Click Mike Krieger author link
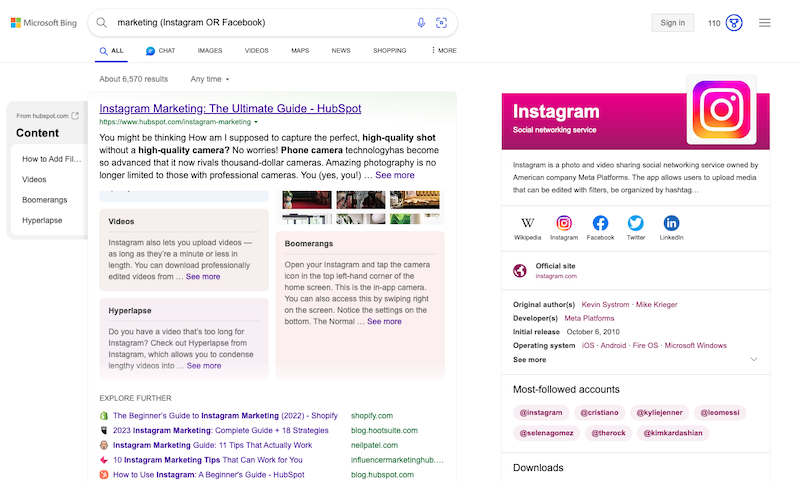The width and height of the screenshot is (800, 482). coord(656,305)
